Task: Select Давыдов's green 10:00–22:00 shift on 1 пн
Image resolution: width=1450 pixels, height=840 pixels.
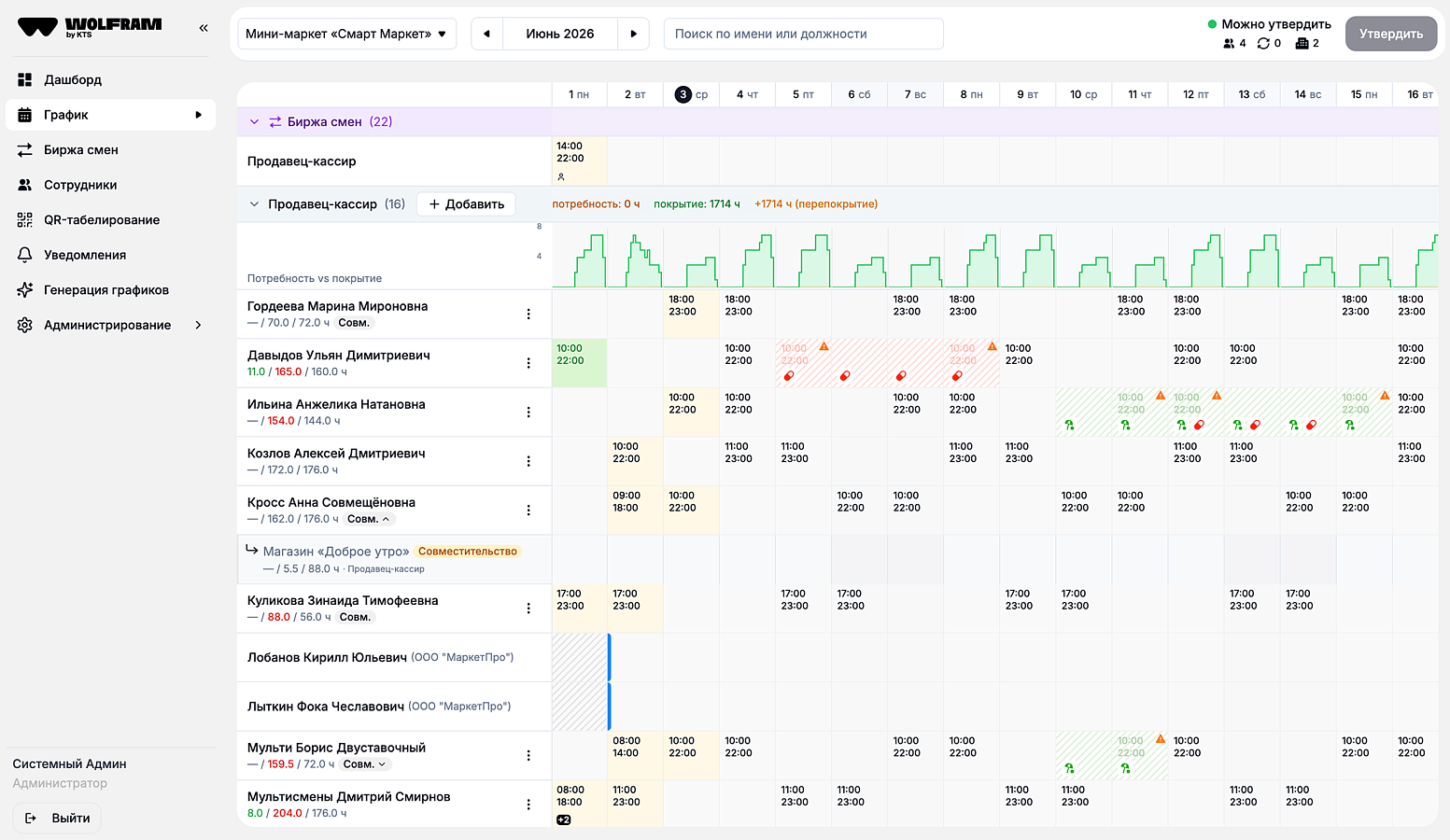Action: [580, 363]
